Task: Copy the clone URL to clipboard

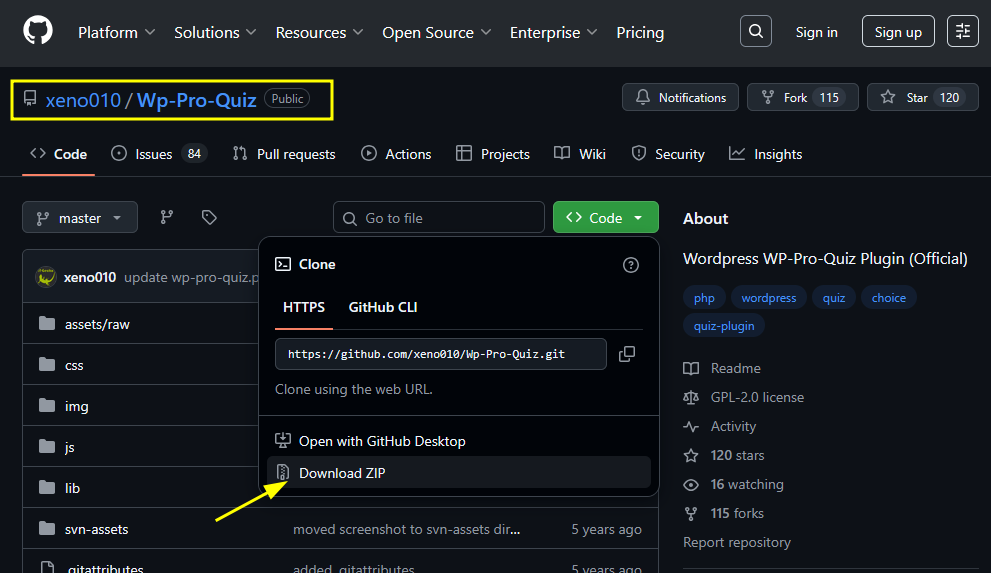Action: (x=626, y=354)
